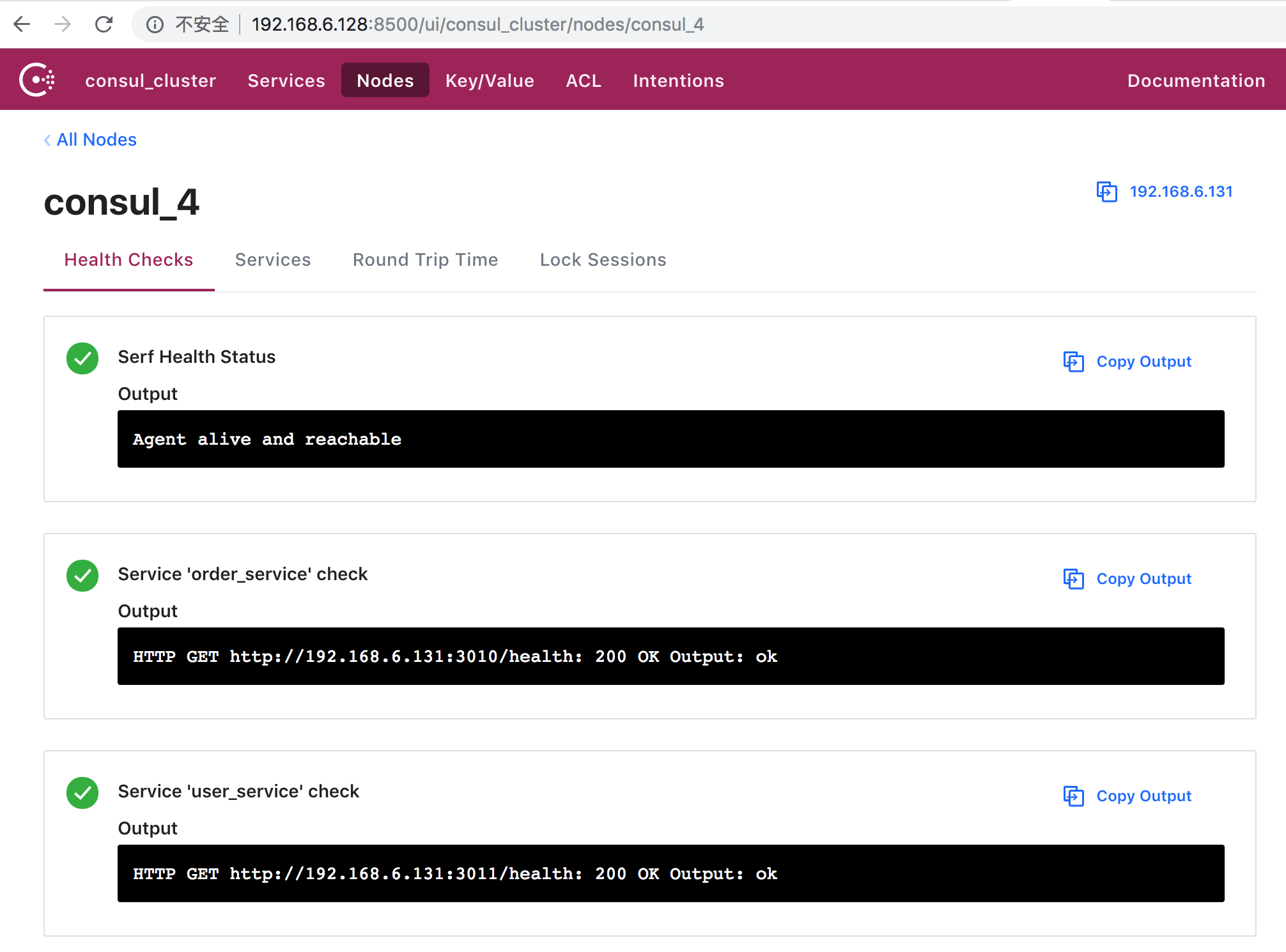Image resolution: width=1286 pixels, height=952 pixels.
Task: Click the copy icon next to 192.168.6.131
Action: point(1106,192)
